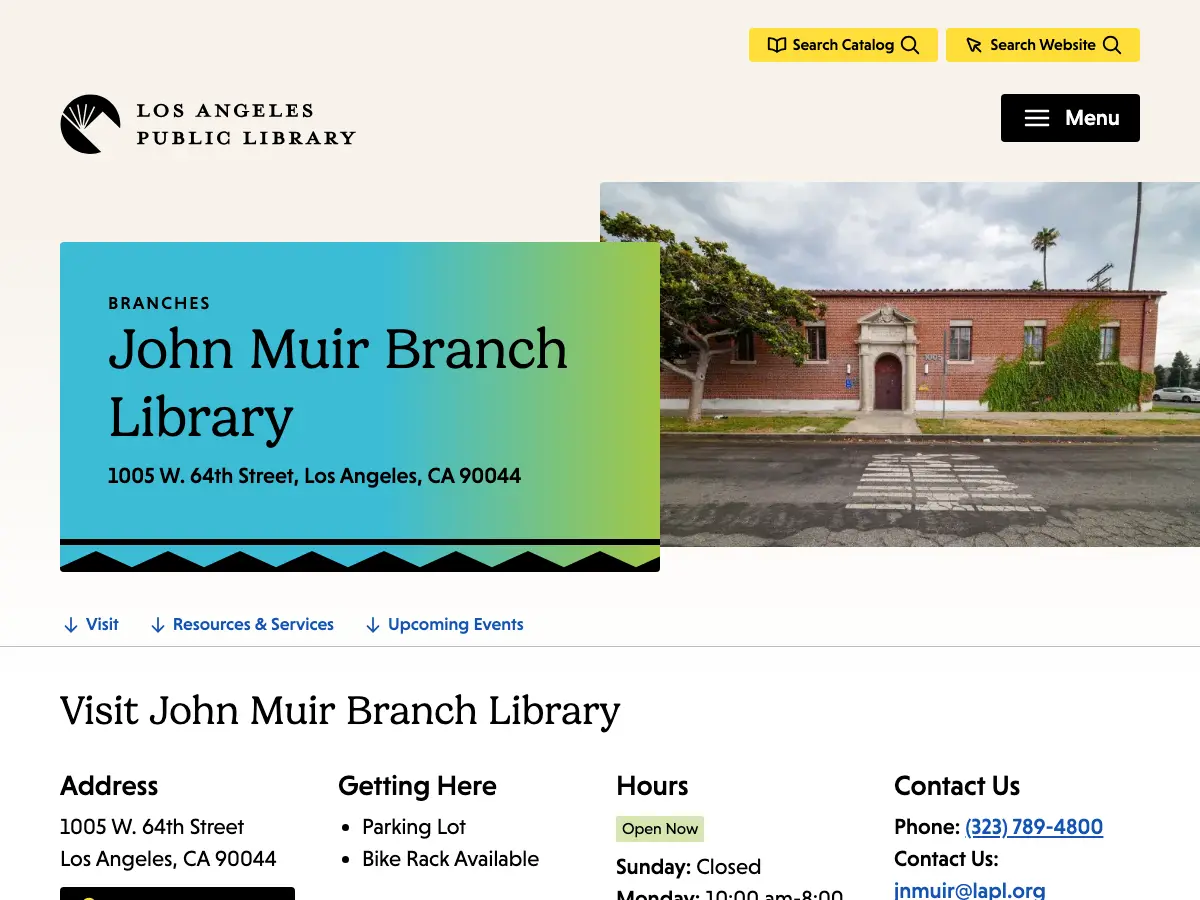The width and height of the screenshot is (1200, 900).
Task: Click the book icon in Search Catalog
Action: pos(777,45)
